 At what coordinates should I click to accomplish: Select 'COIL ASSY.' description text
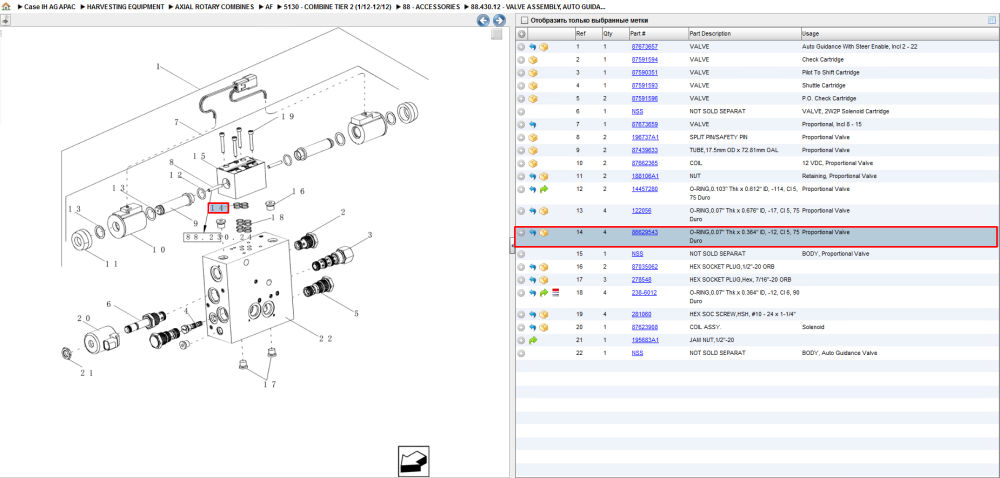(x=706, y=328)
